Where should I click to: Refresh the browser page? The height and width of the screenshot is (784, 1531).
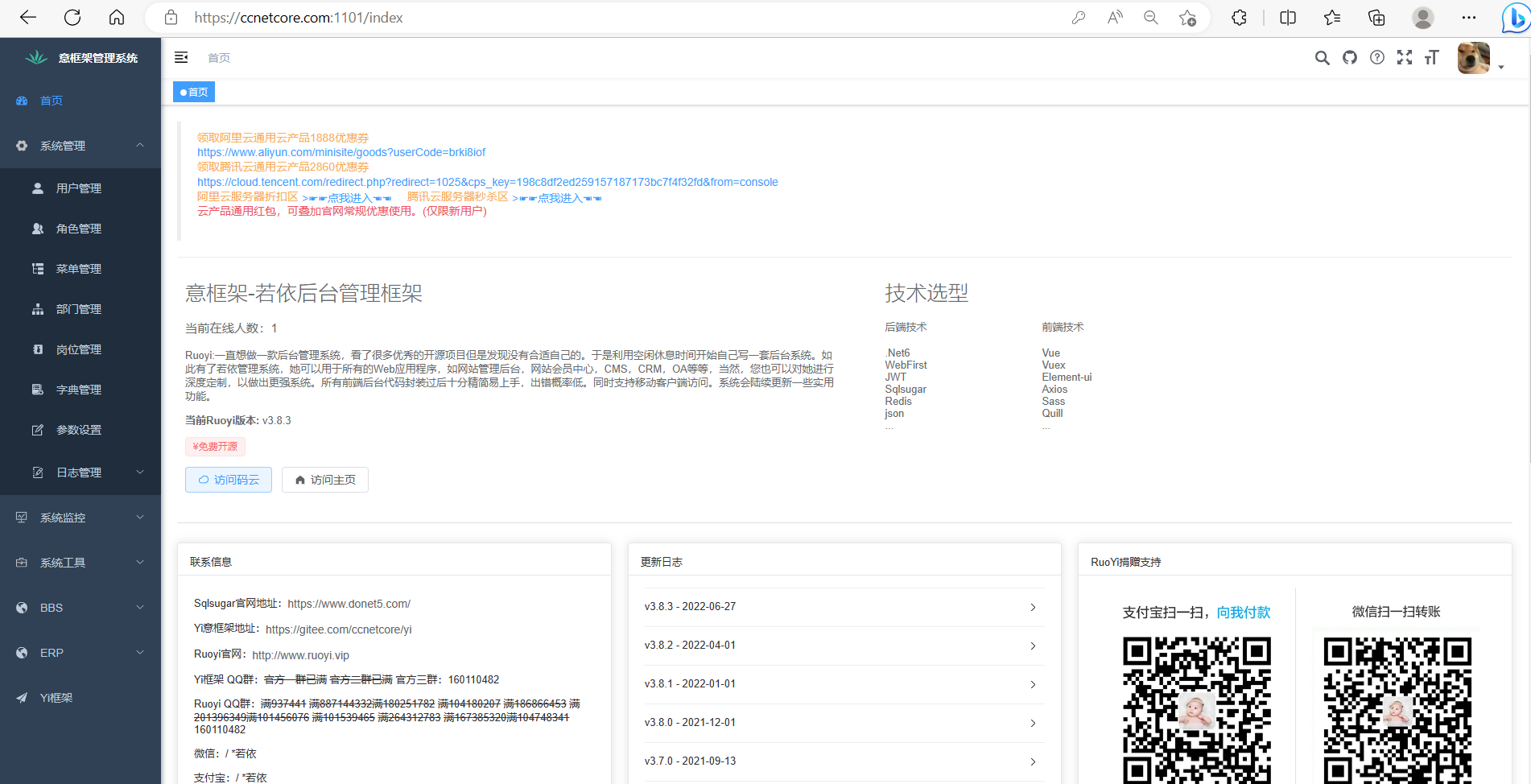pos(72,18)
